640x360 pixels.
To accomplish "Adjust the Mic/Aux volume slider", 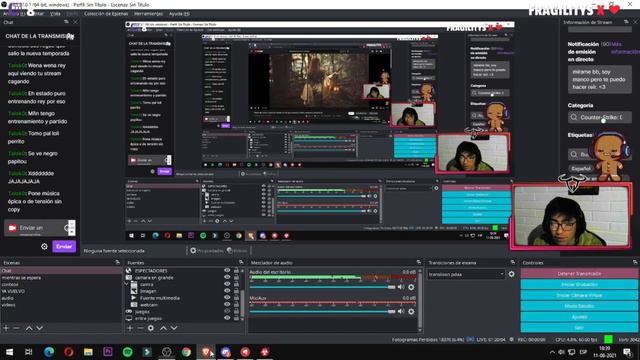I will click(x=322, y=311).
